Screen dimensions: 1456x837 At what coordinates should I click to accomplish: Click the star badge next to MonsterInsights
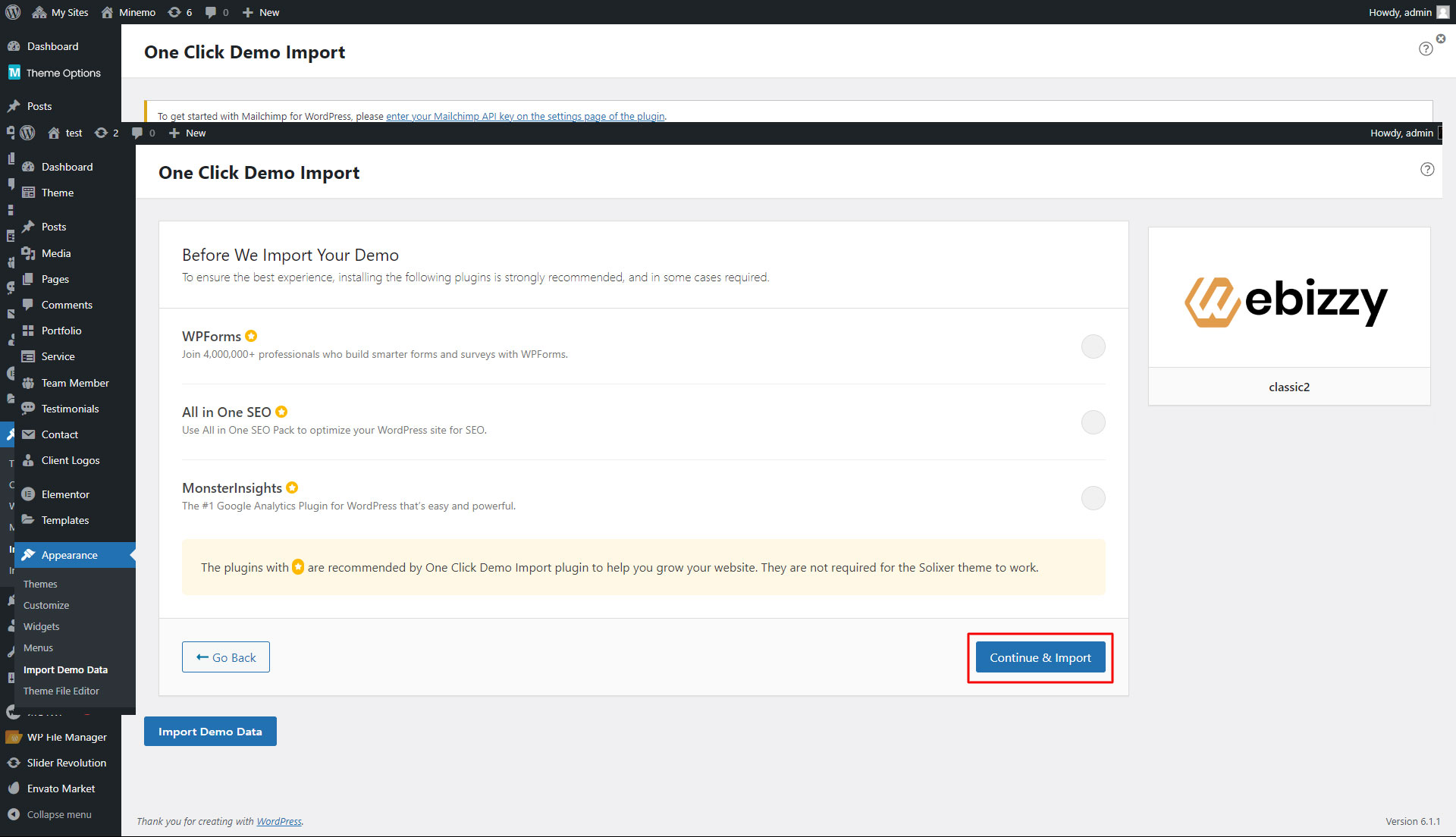point(292,487)
